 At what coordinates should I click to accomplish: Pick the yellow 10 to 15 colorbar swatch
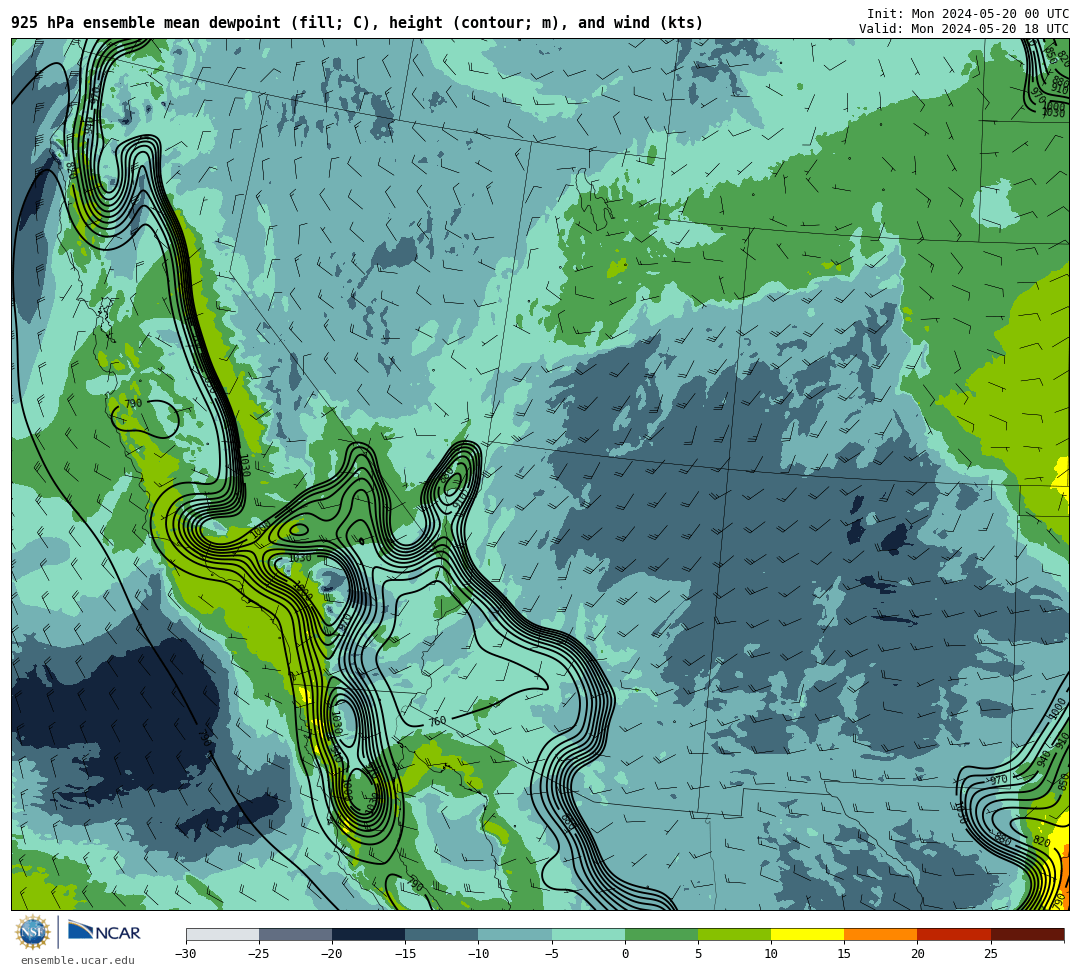point(807,934)
